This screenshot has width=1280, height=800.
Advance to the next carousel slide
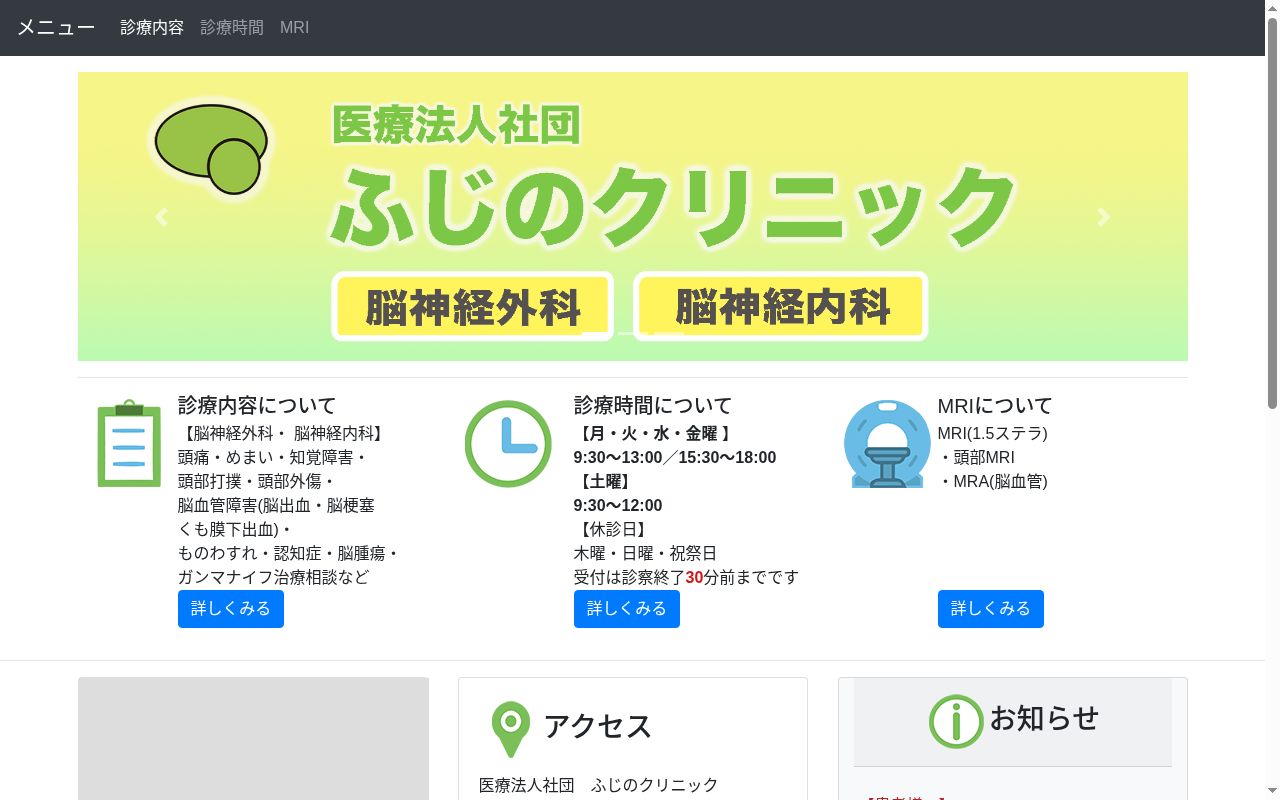pos(1104,216)
